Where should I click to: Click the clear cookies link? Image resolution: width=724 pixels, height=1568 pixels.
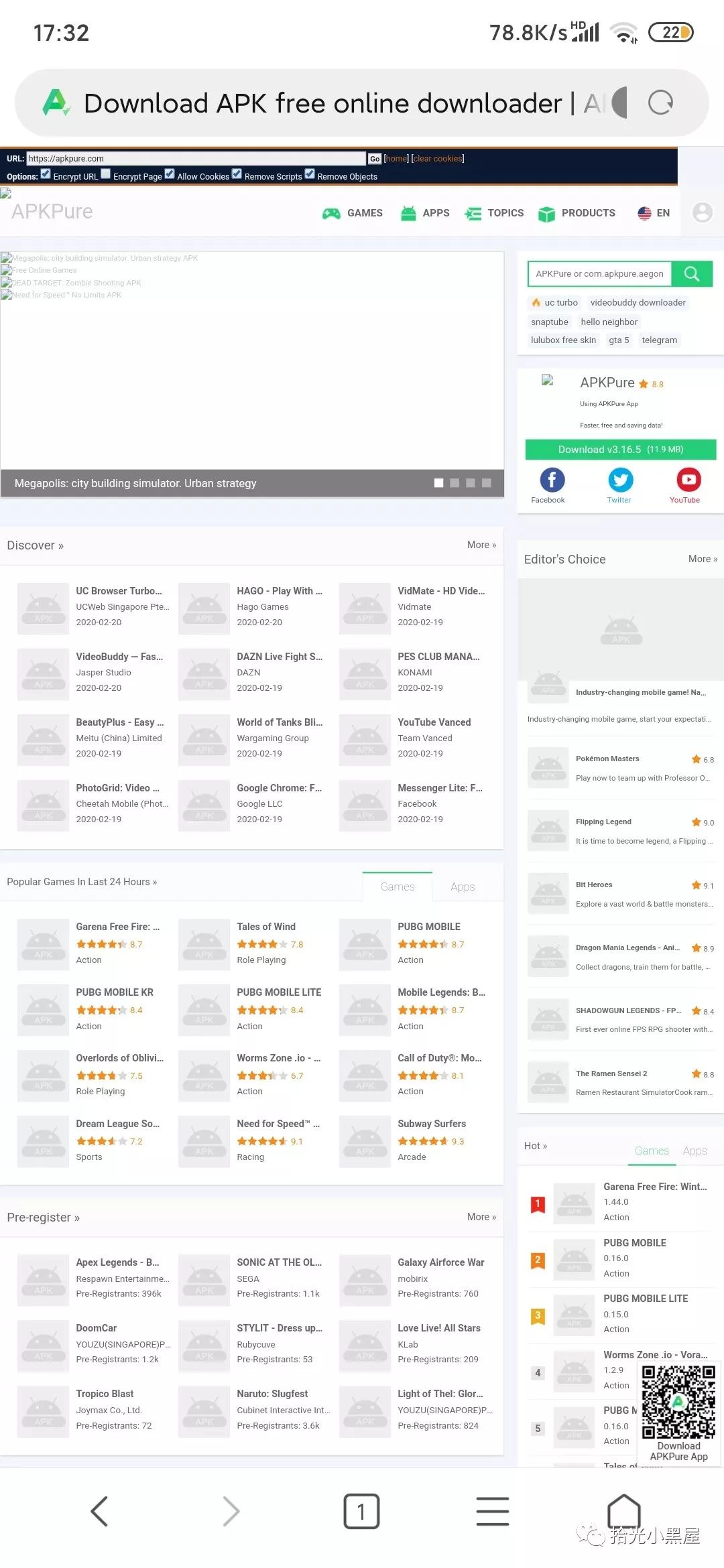(x=438, y=159)
